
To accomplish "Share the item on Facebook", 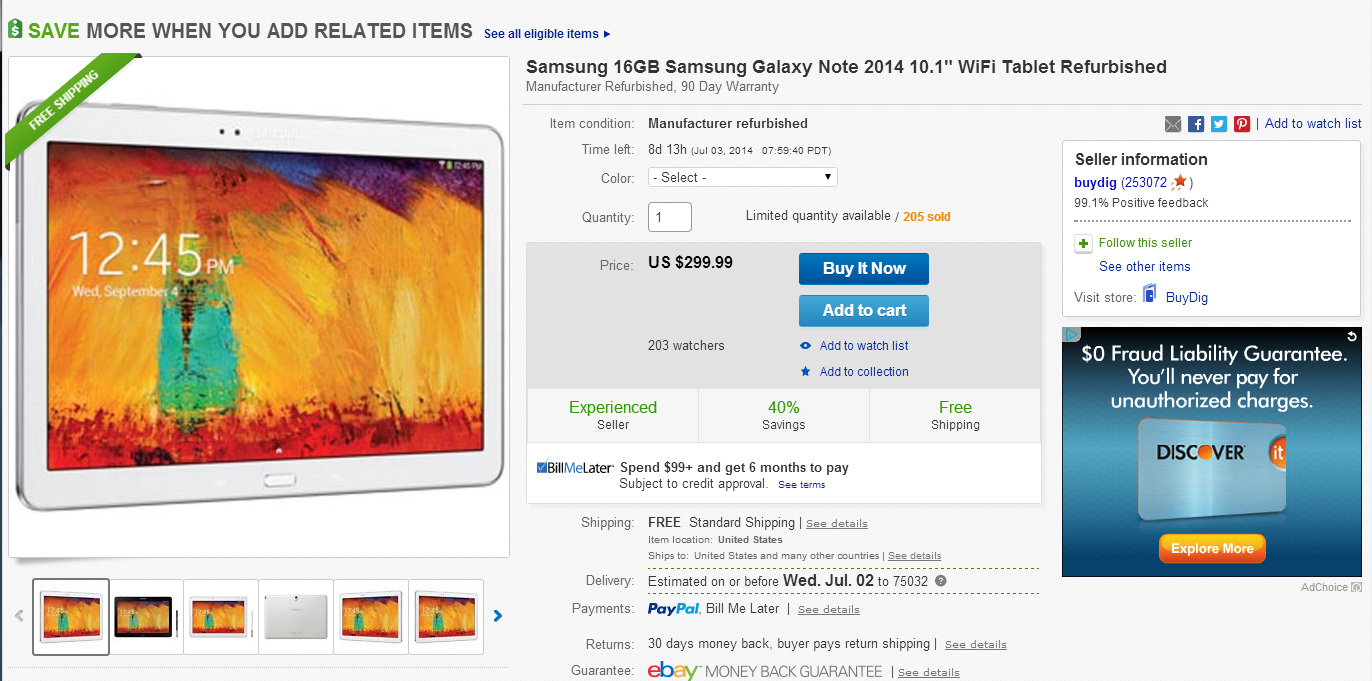I will click(1196, 124).
